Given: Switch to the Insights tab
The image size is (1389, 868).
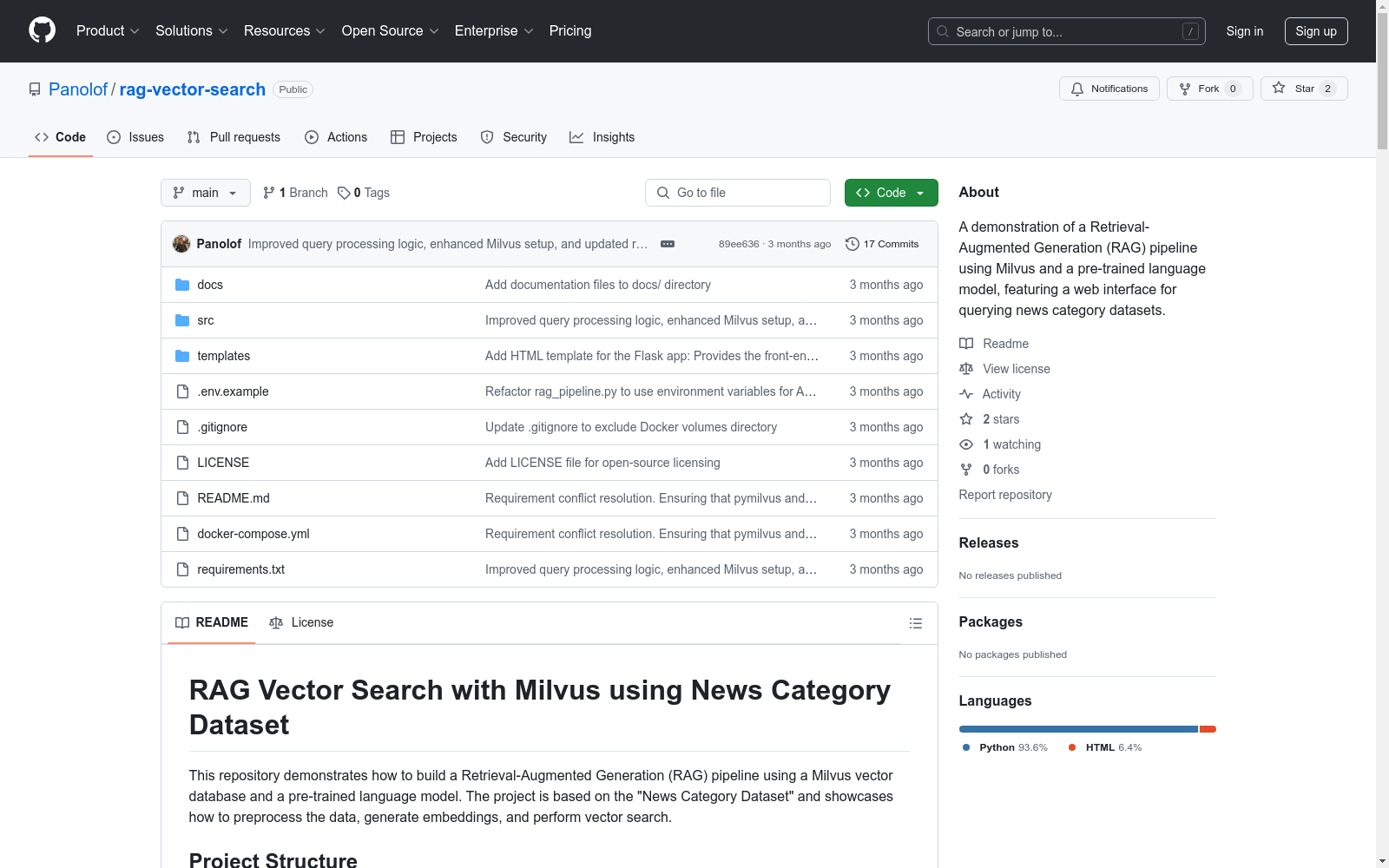Looking at the screenshot, I should 602,137.
